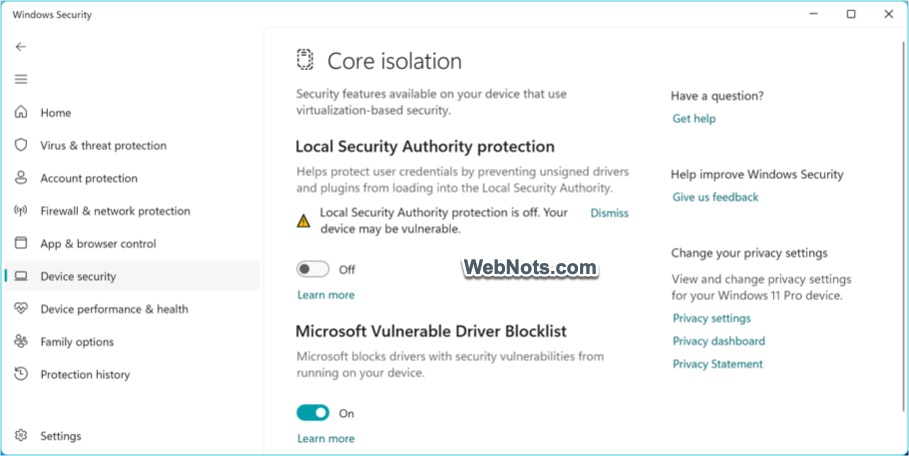The width and height of the screenshot is (909, 456).
Task: Turn off Microsoft Vulnerable Driver Blocklist toggle
Action: tap(313, 413)
